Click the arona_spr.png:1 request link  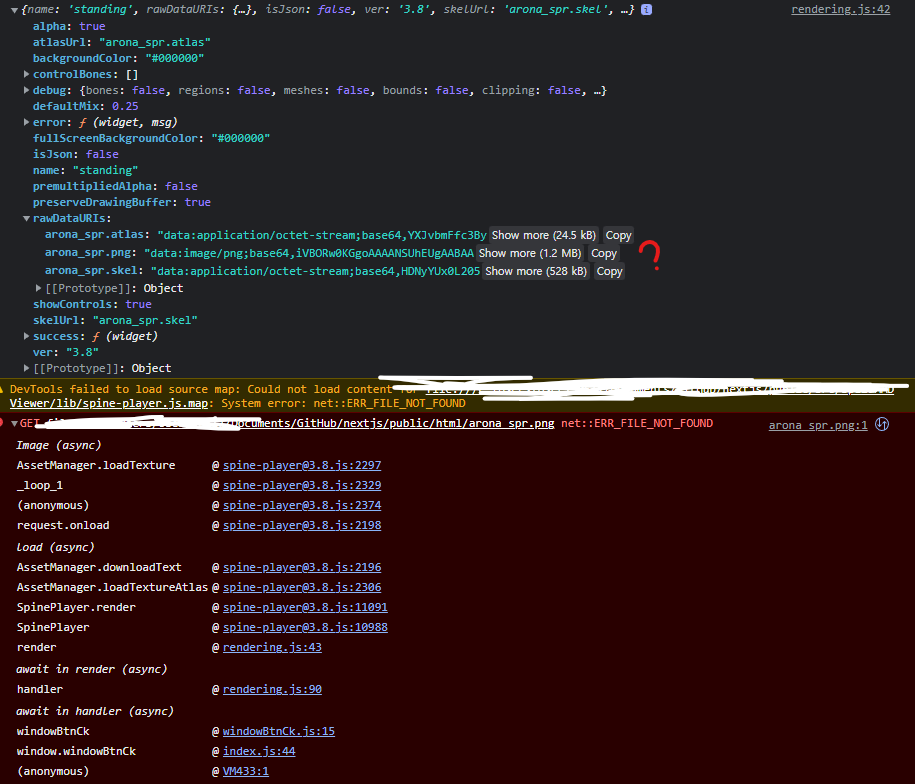[818, 423]
